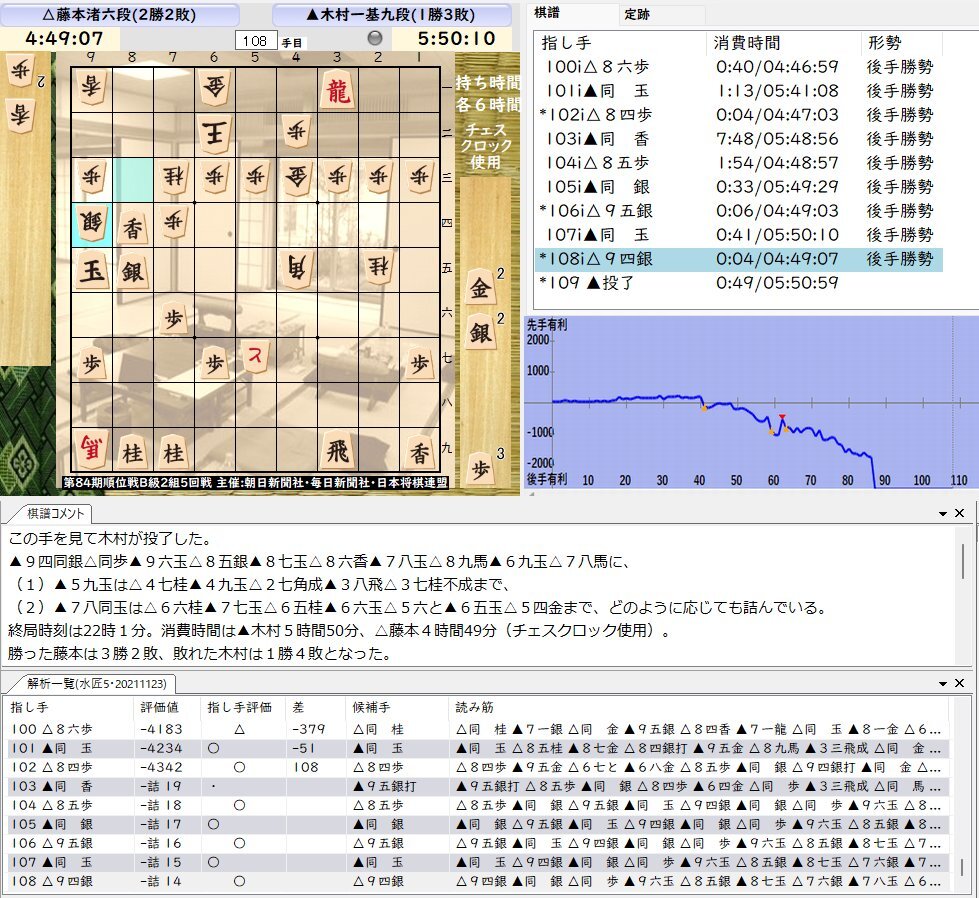Click sente player name 木村一基九段 header

(x=391, y=15)
